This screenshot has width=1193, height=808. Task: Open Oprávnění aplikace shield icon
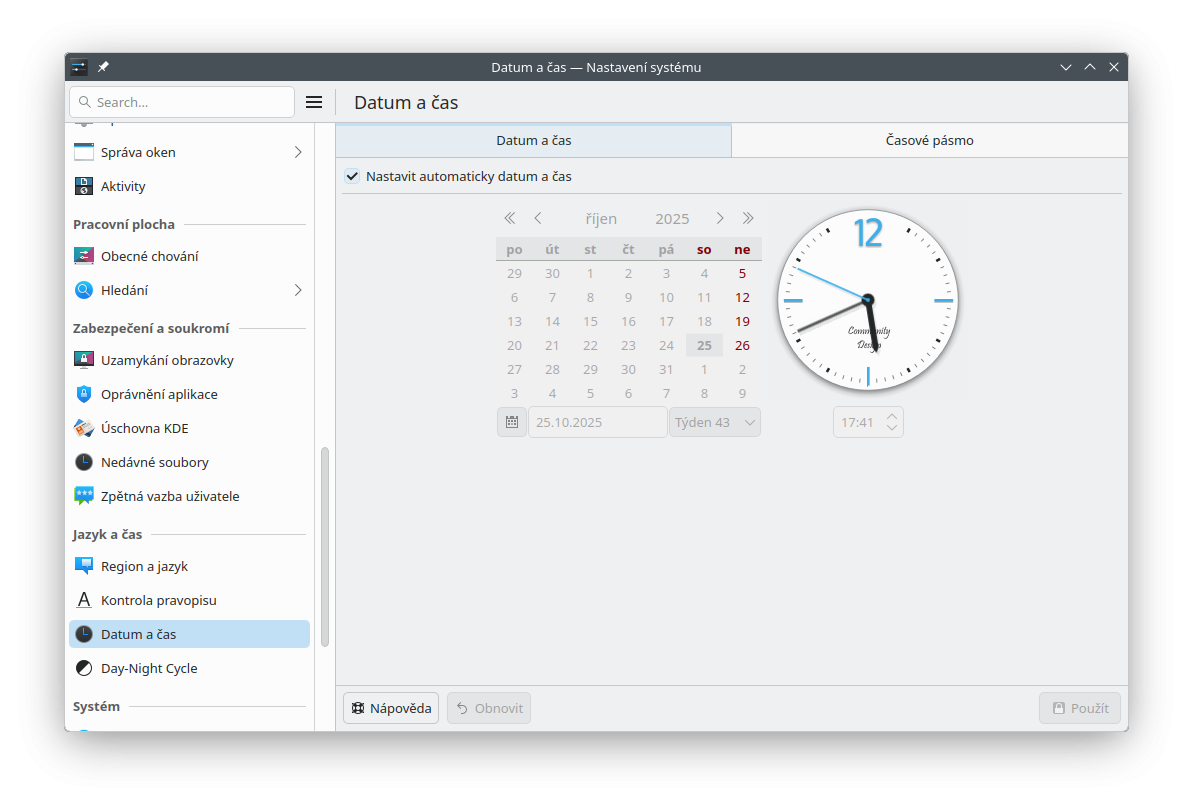pyautogui.click(x=84, y=394)
